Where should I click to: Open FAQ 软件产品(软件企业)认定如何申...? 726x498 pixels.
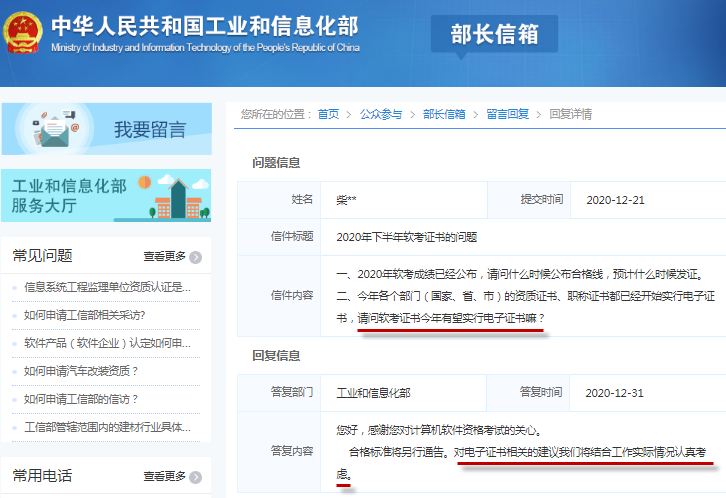pyautogui.click(x=107, y=343)
